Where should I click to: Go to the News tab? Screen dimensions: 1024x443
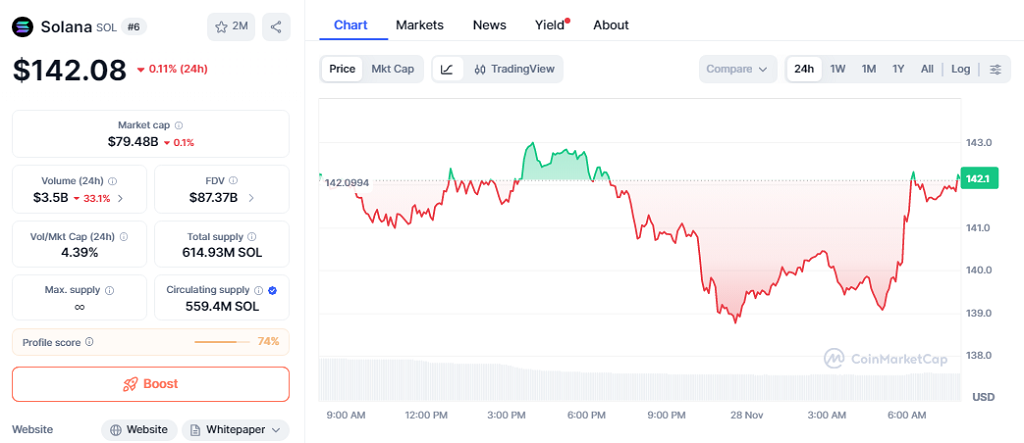[489, 25]
